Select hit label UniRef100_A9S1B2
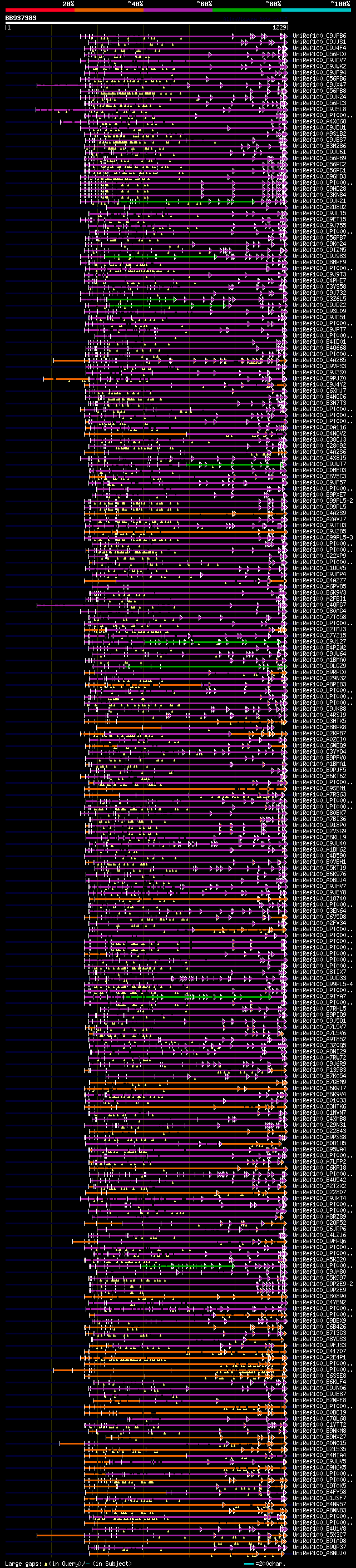 pos(319,134)
